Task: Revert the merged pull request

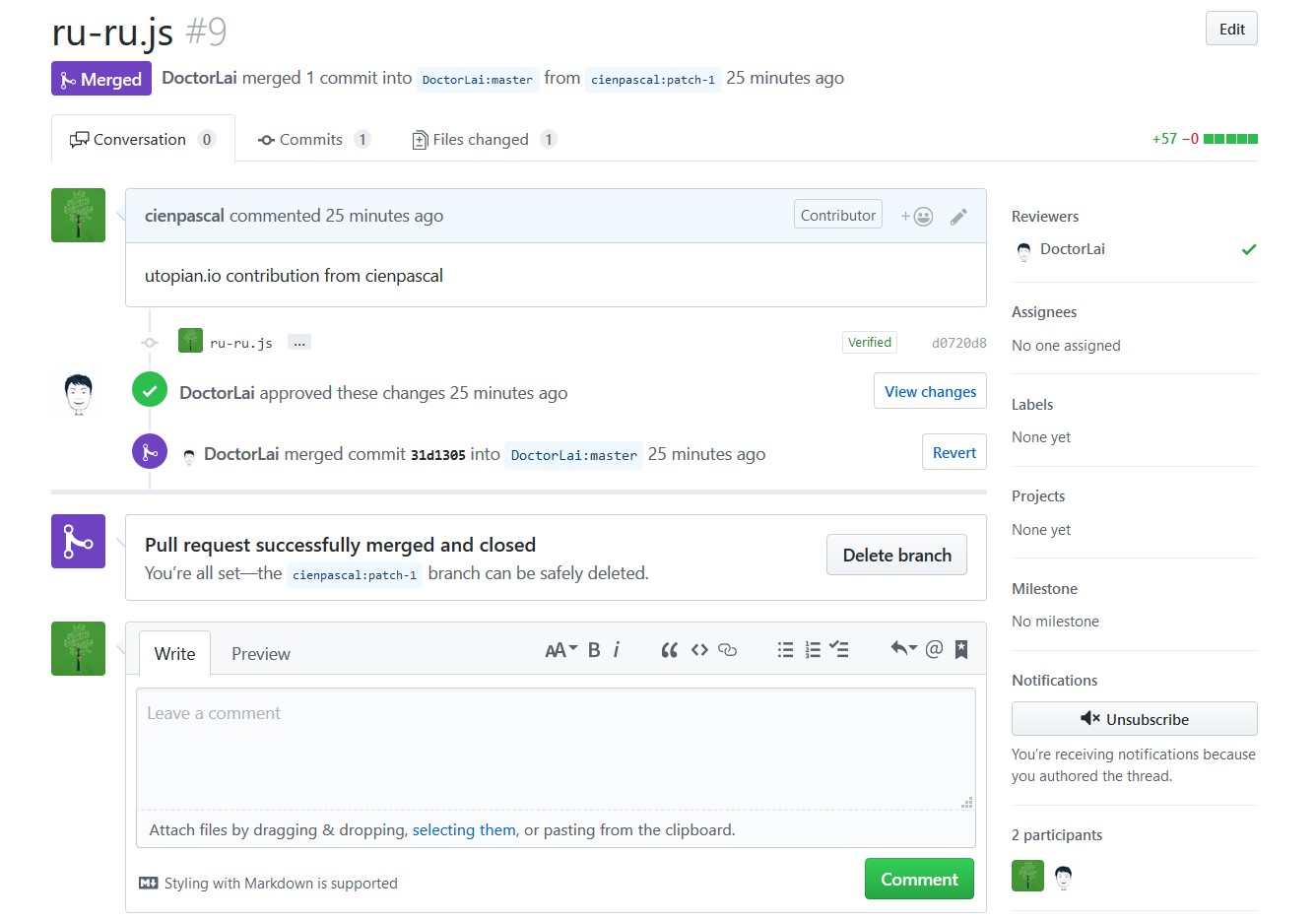Action: 954,452
